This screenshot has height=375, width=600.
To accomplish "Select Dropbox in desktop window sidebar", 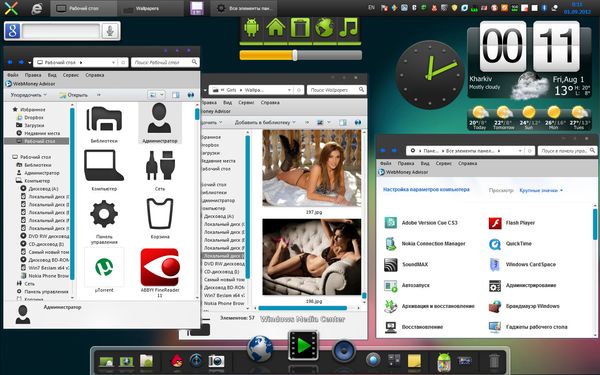I will [x=30, y=117].
